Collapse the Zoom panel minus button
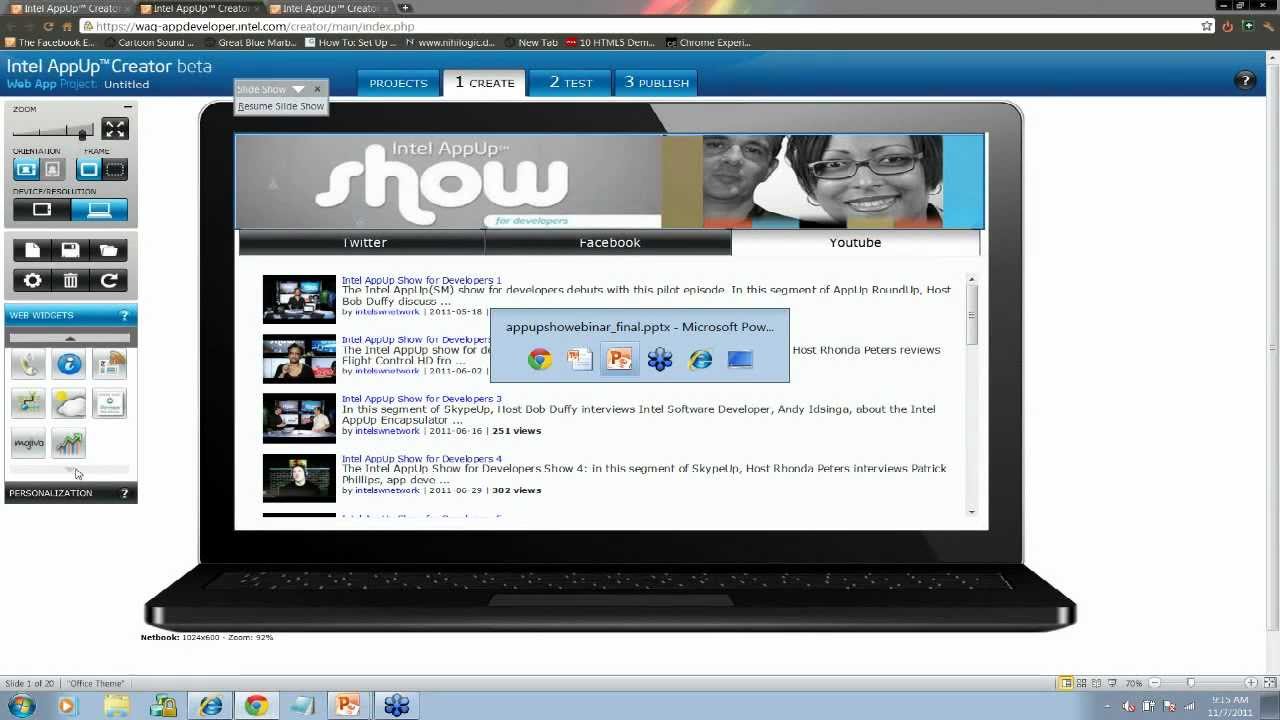 pyautogui.click(x=127, y=107)
